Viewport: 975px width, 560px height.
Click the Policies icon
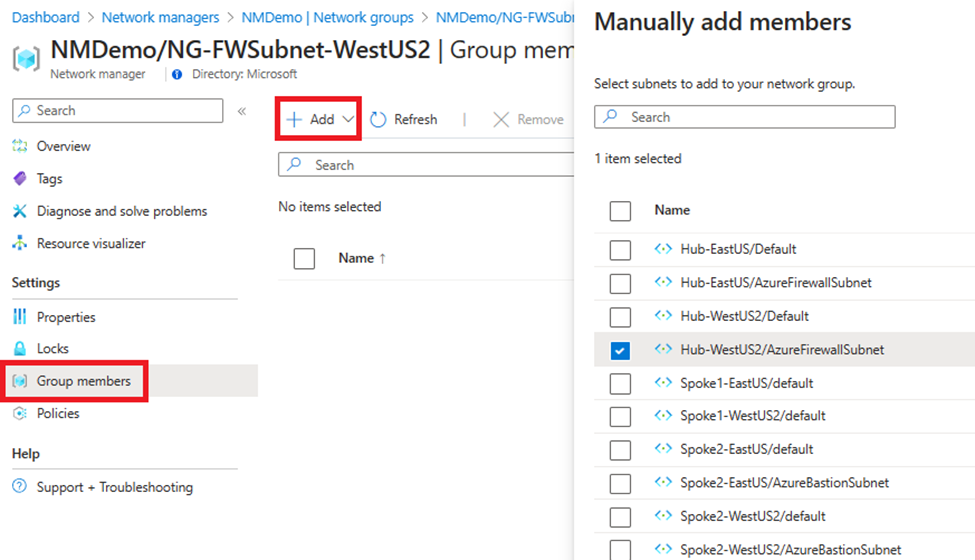(20, 413)
